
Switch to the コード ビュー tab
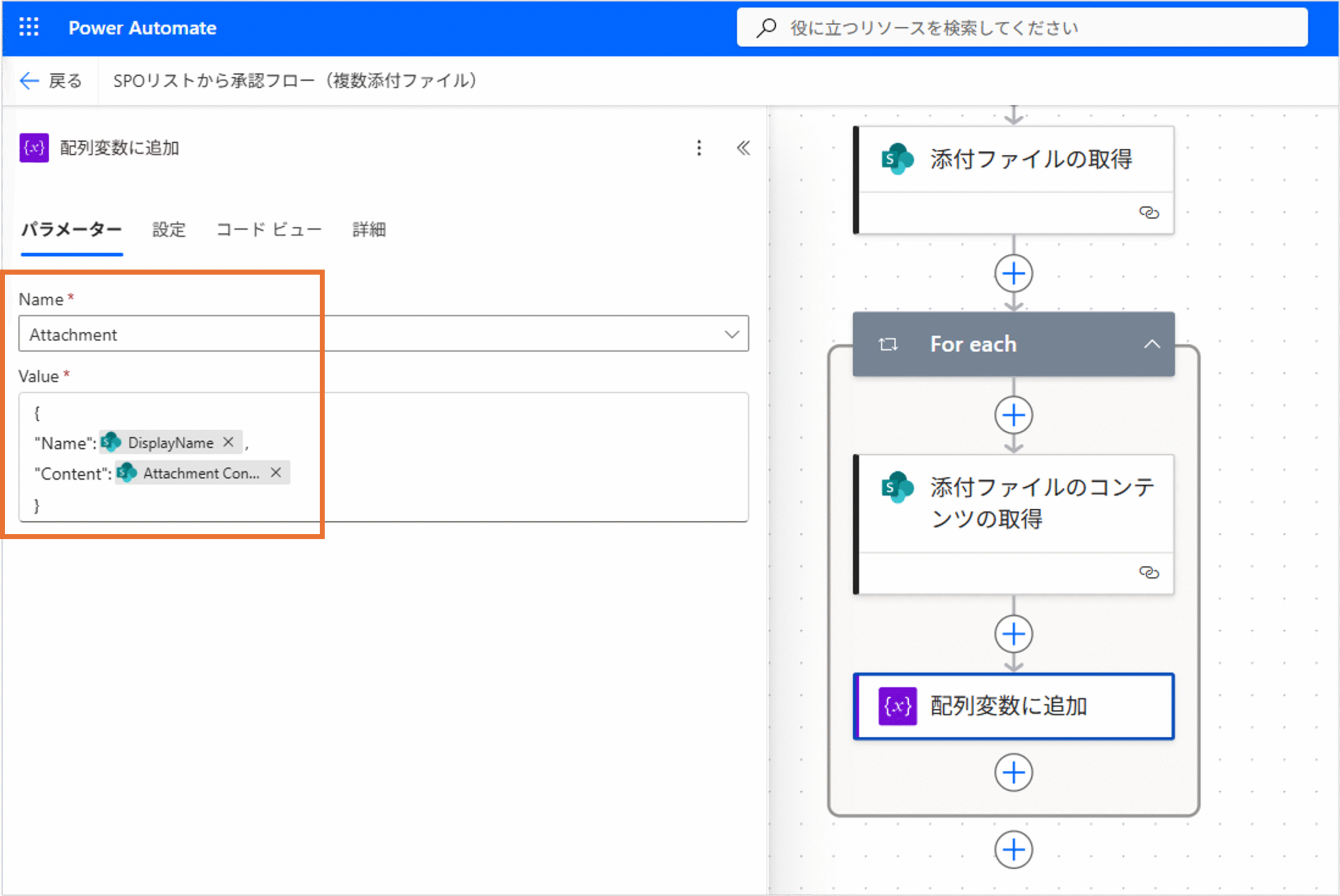269,230
